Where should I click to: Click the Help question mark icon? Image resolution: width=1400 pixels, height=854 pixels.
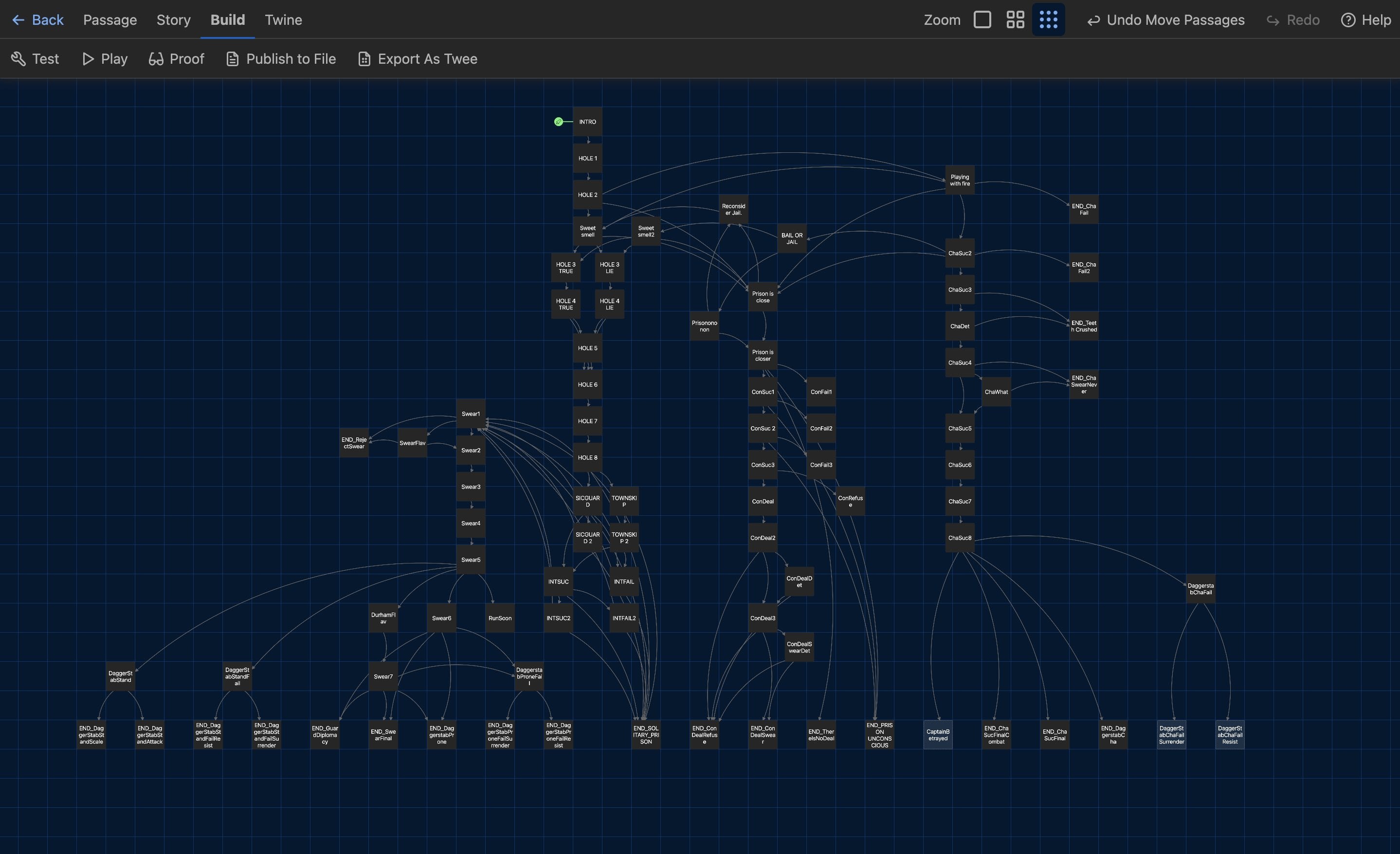point(1348,20)
